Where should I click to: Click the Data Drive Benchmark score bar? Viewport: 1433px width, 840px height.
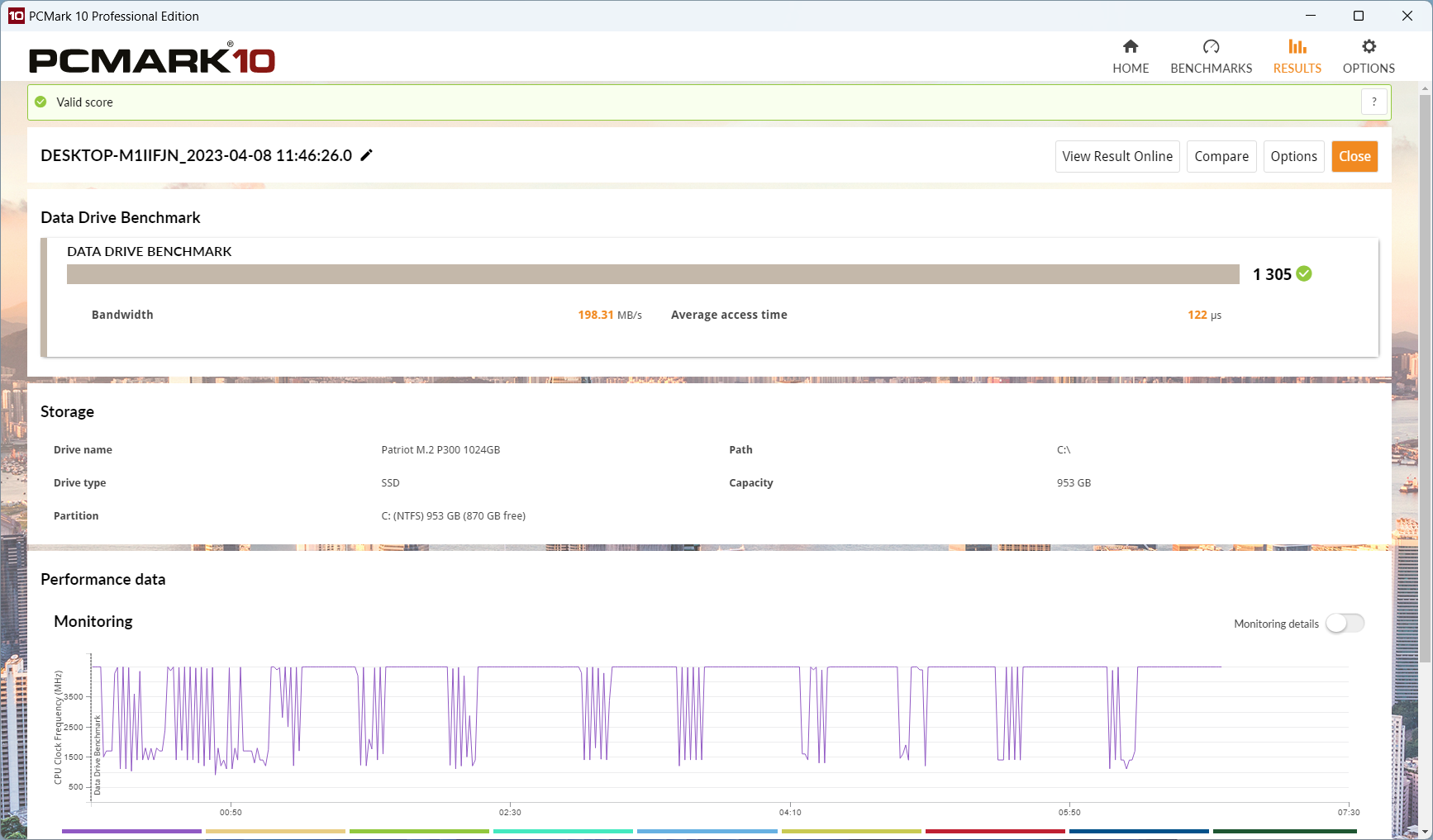[x=652, y=274]
